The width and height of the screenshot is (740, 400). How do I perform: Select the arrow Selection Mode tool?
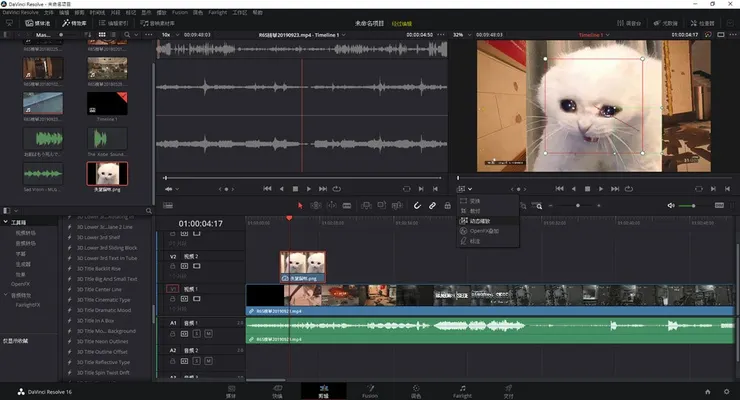coord(300,206)
